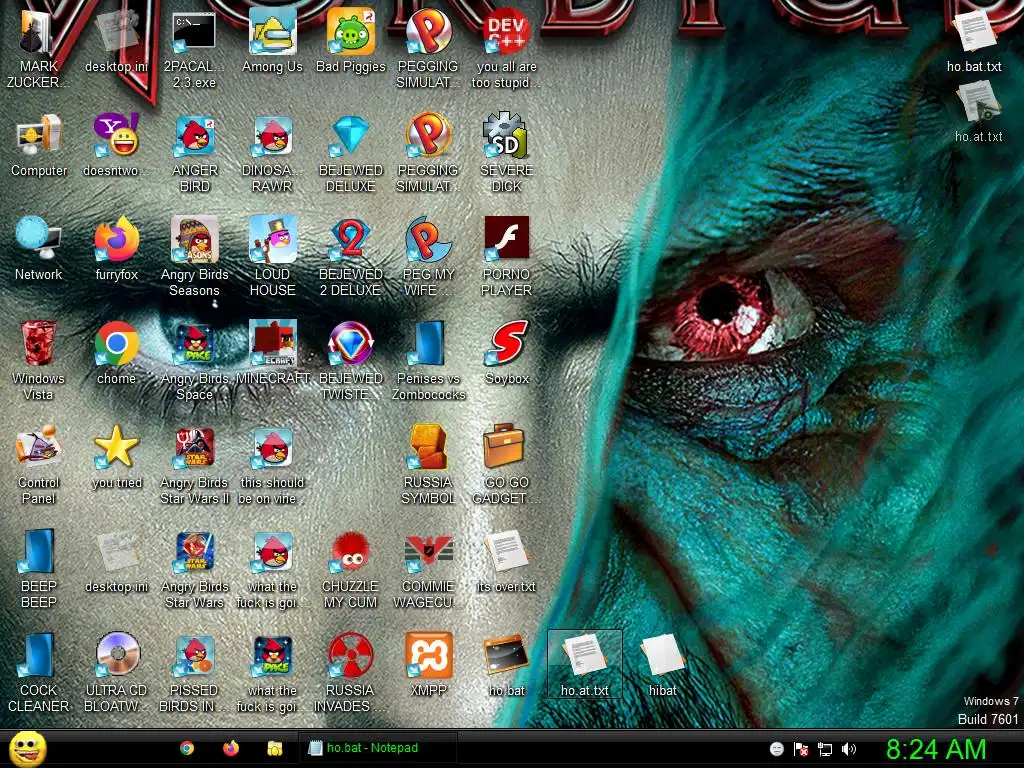Open the network tray icon
The width and height of the screenshot is (1024, 768).
[x=825, y=749]
